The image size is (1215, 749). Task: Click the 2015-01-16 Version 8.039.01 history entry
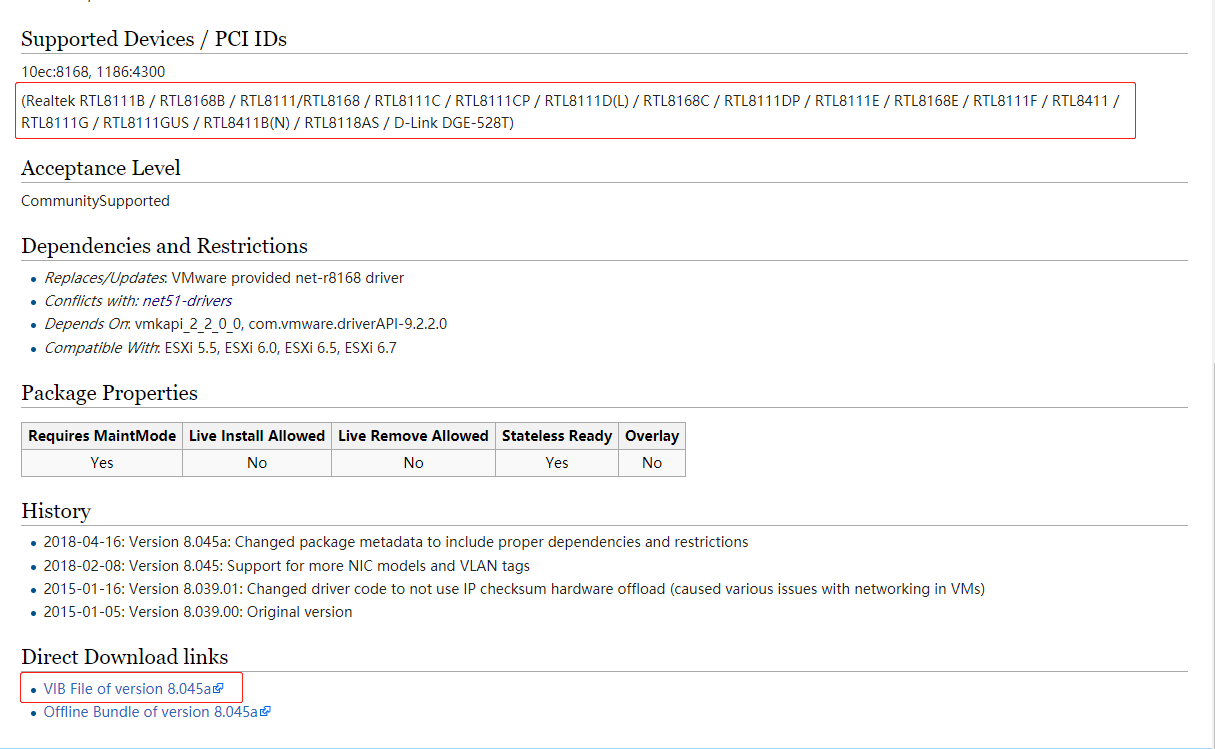(514, 589)
